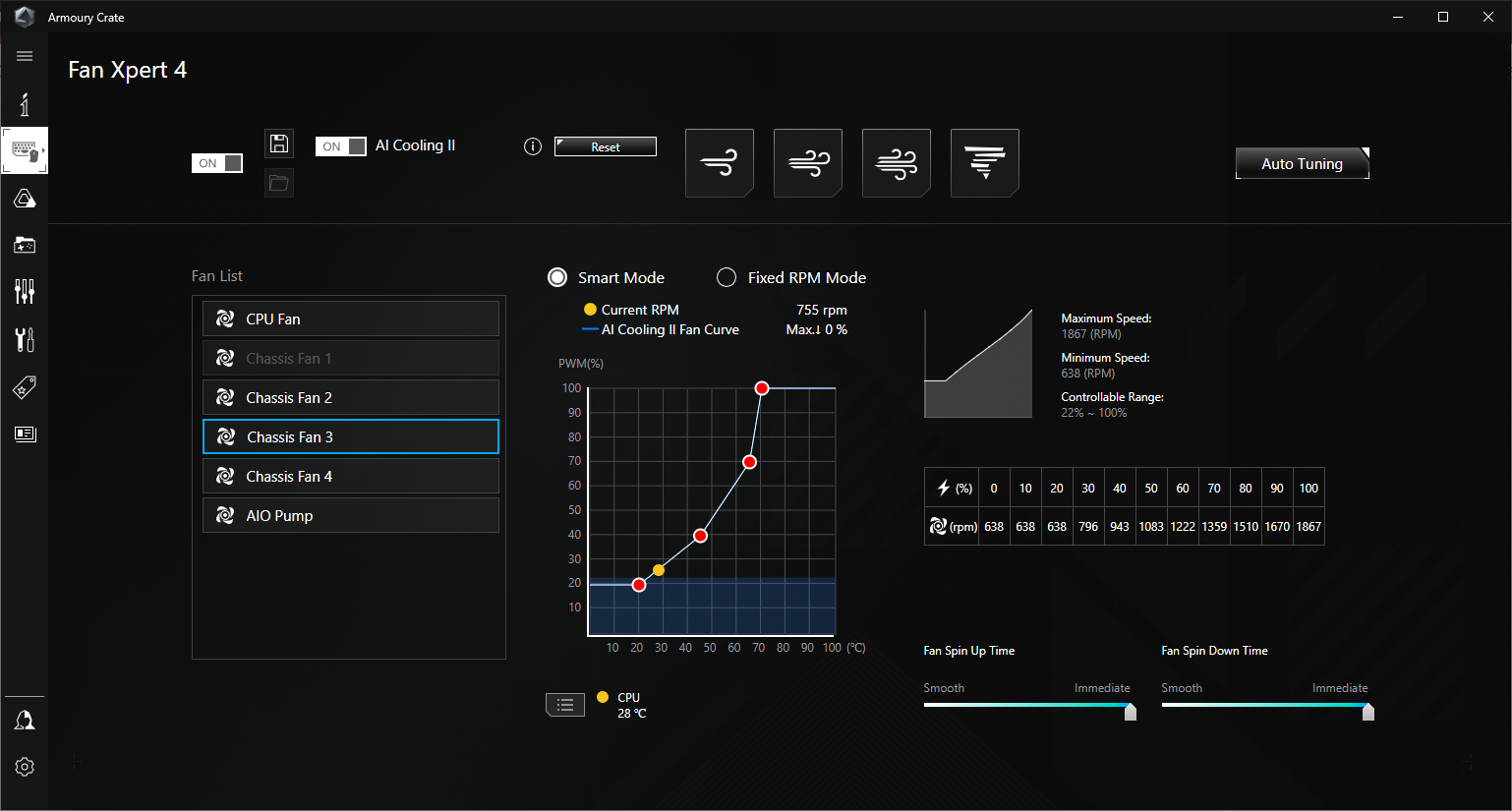Click CPU 28 °C temperature source label
The image size is (1512, 811).
point(631,705)
